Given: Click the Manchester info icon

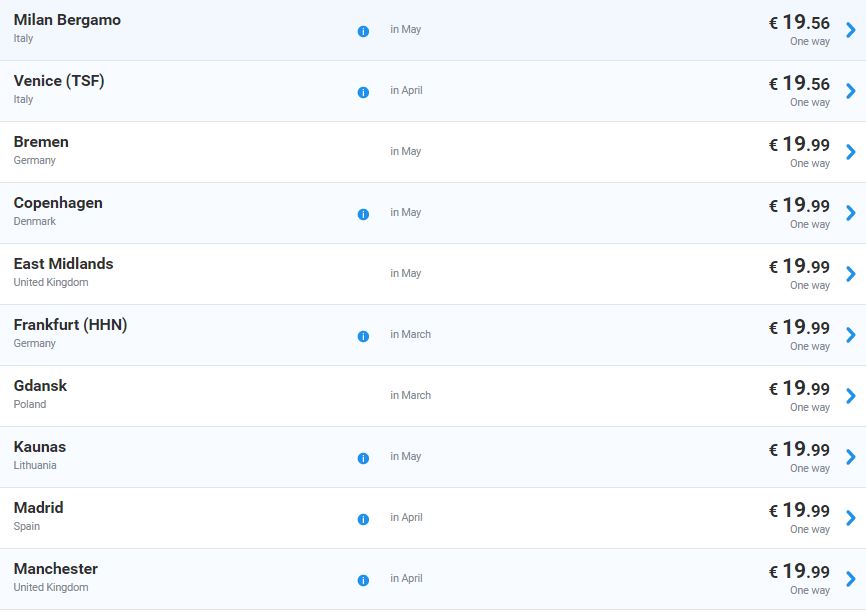Looking at the screenshot, I should tap(363, 581).
